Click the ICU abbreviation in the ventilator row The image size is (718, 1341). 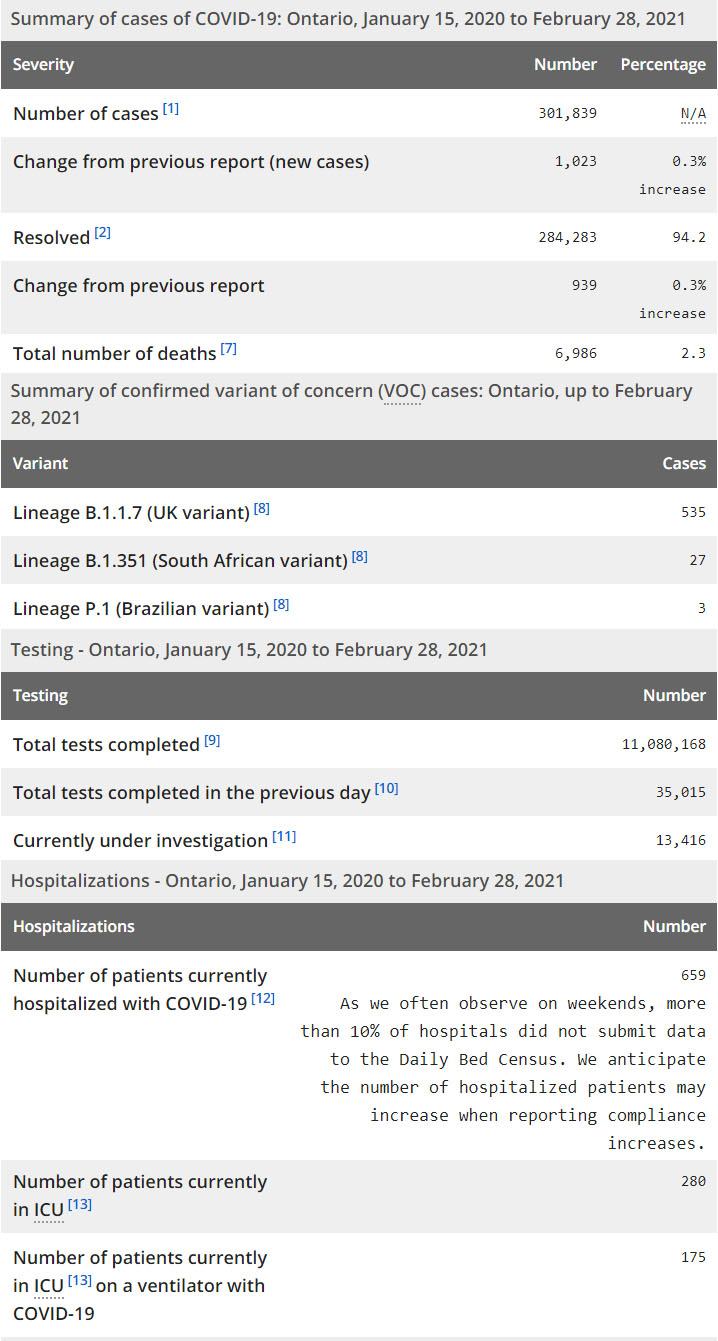pos(49,1285)
